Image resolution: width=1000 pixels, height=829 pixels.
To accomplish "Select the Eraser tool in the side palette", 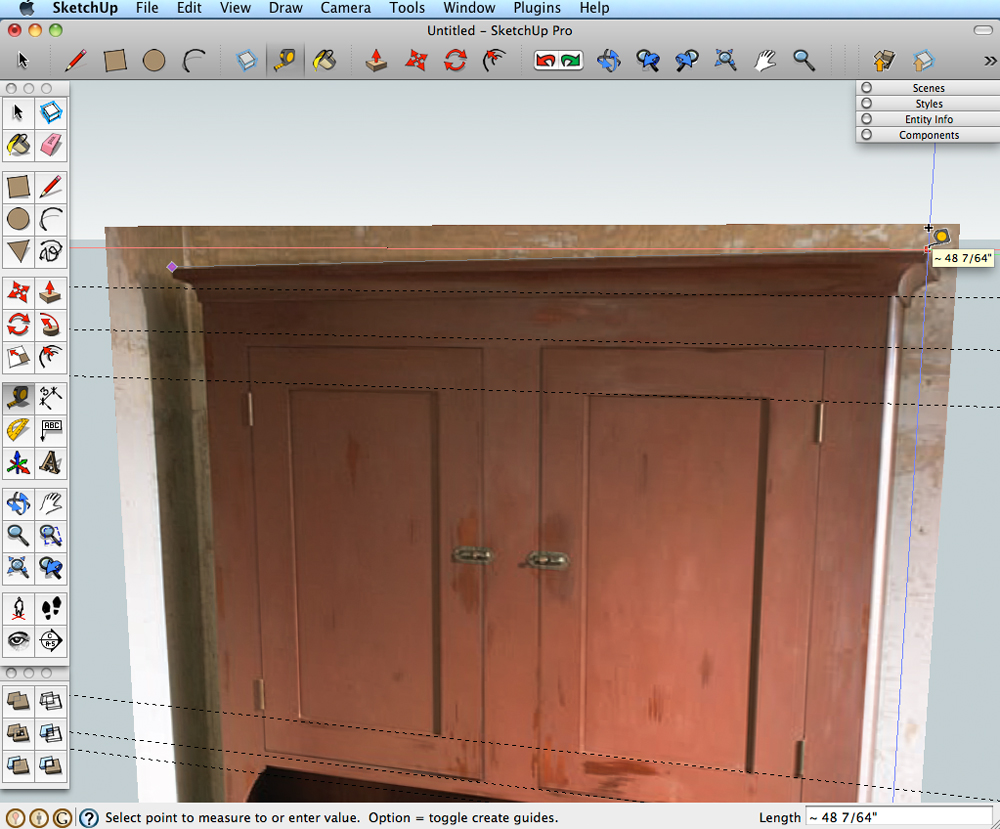I will pyautogui.click(x=51, y=145).
